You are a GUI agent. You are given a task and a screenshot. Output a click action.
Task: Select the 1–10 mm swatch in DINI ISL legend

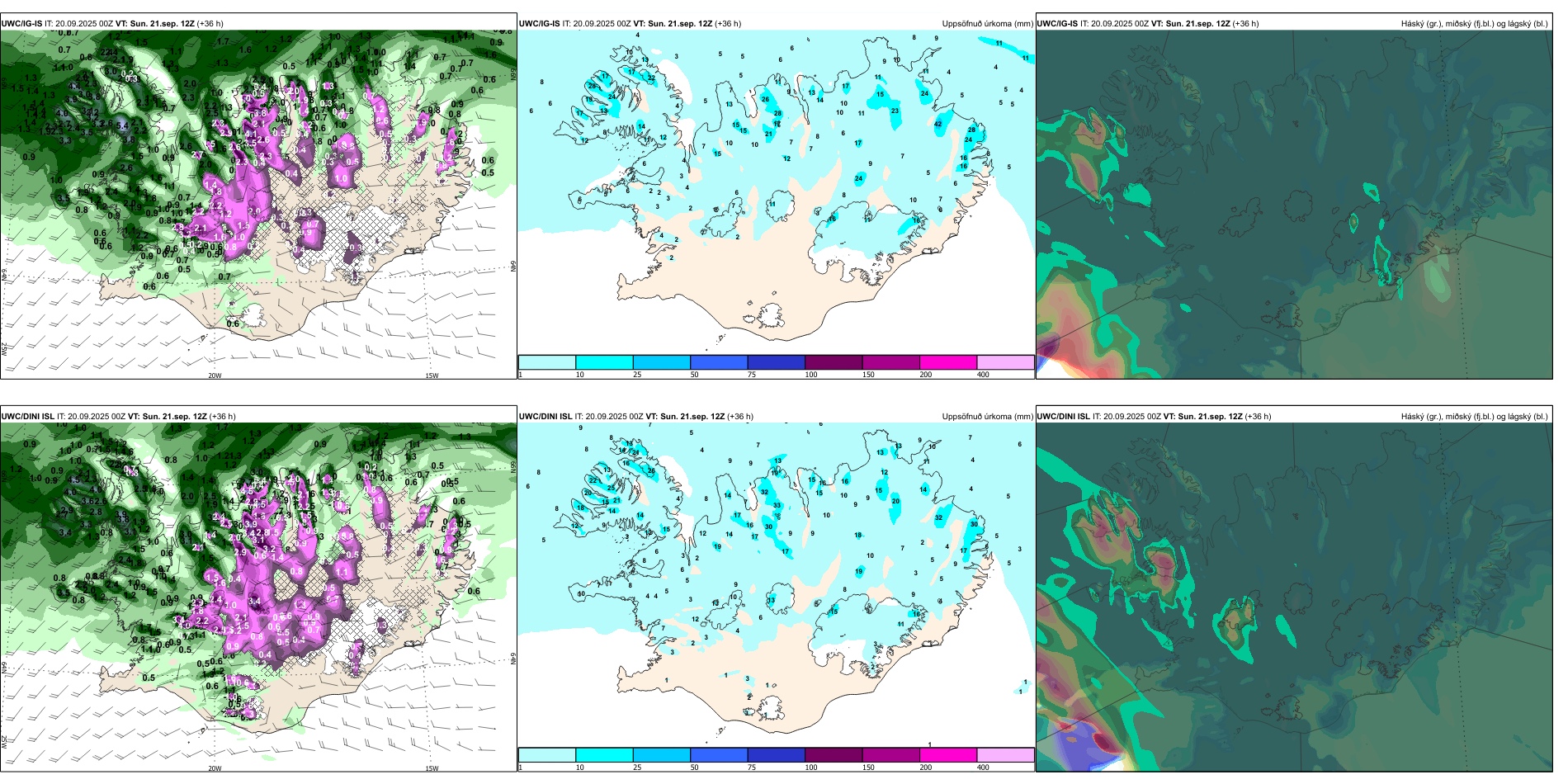tap(547, 755)
